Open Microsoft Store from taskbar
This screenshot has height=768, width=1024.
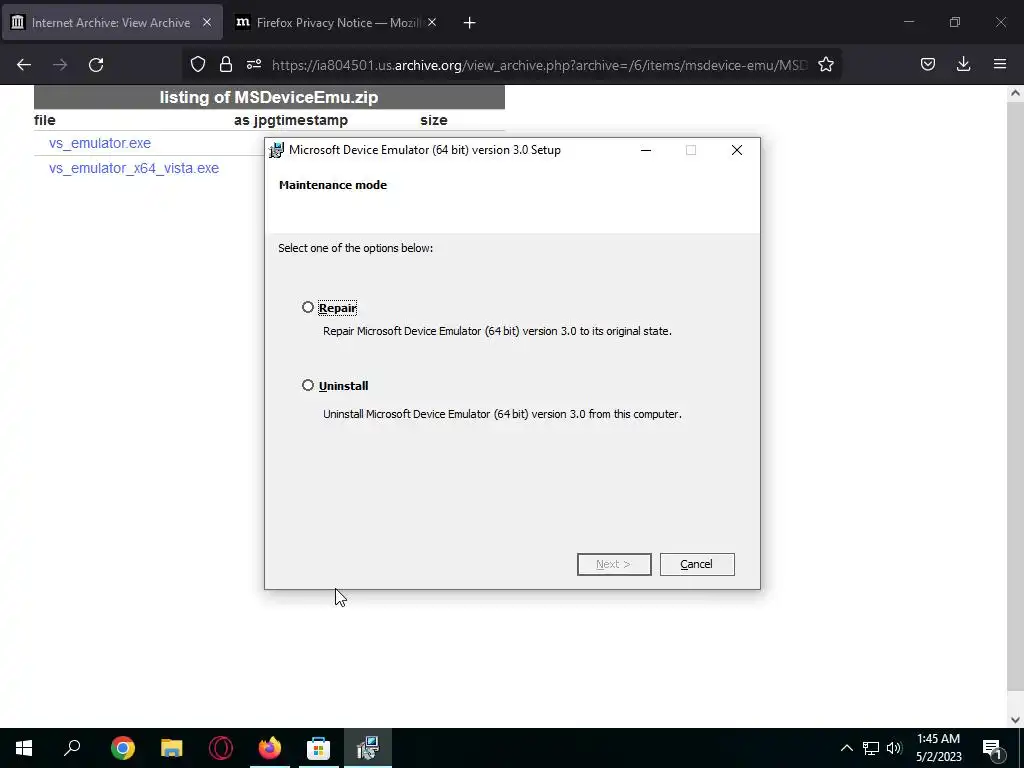[x=319, y=748]
